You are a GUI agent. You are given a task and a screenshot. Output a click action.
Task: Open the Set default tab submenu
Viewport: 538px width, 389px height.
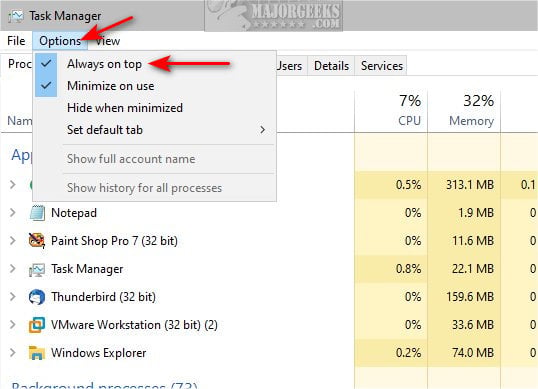pos(154,130)
